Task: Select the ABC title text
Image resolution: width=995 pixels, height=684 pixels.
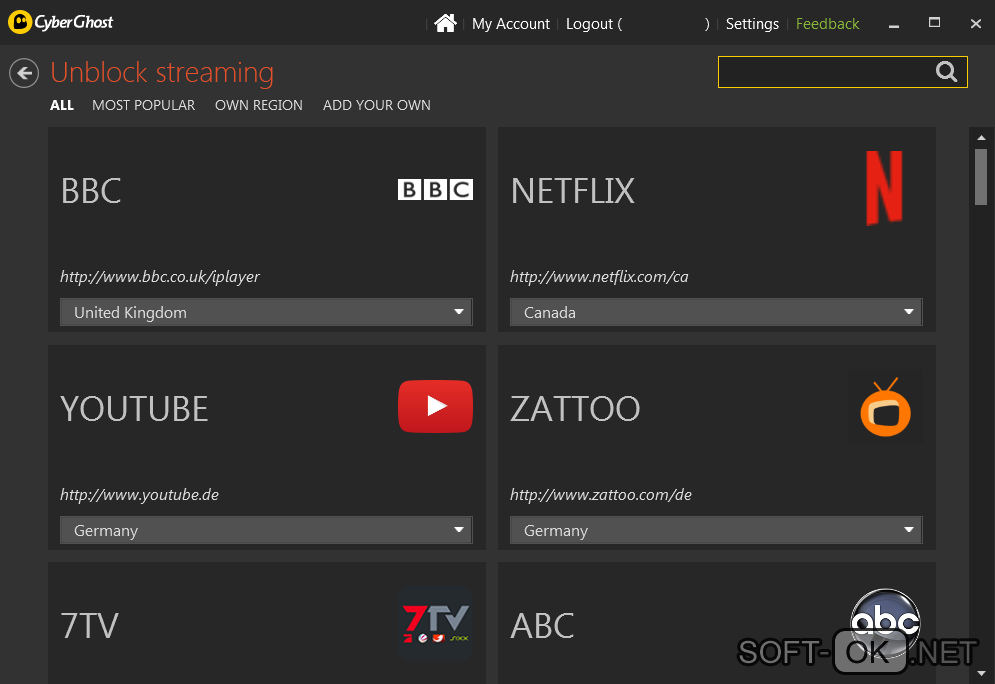Action: [542, 626]
